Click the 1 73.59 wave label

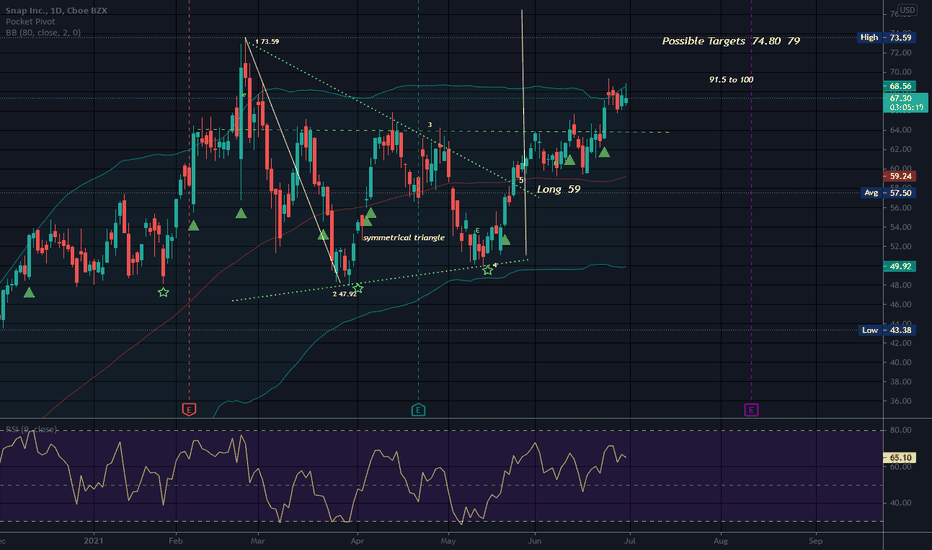tap(267, 42)
